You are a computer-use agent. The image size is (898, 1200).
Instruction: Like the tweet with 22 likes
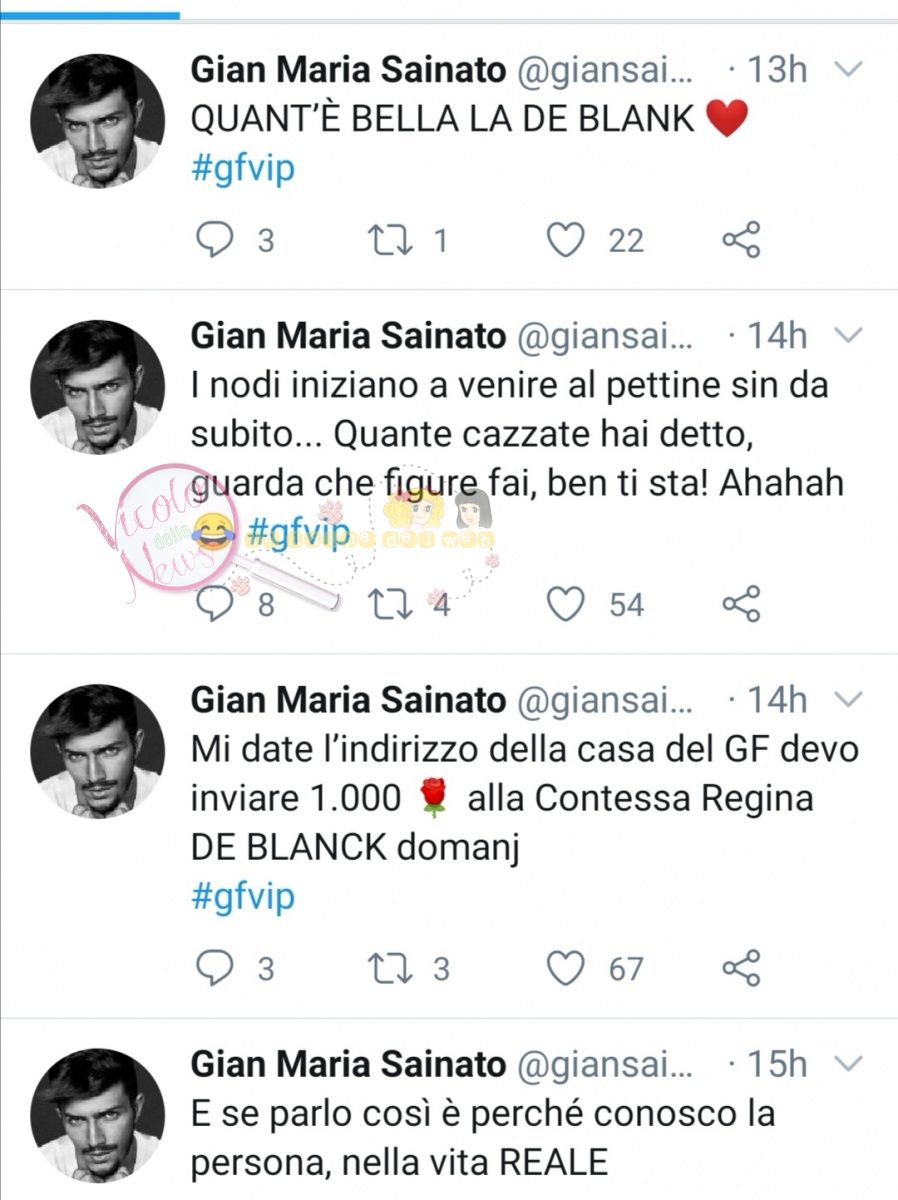[x=567, y=240]
